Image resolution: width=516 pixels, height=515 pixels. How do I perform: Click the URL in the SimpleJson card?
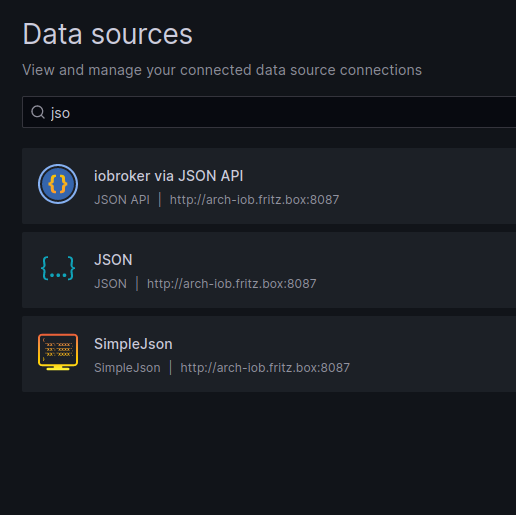tap(265, 368)
